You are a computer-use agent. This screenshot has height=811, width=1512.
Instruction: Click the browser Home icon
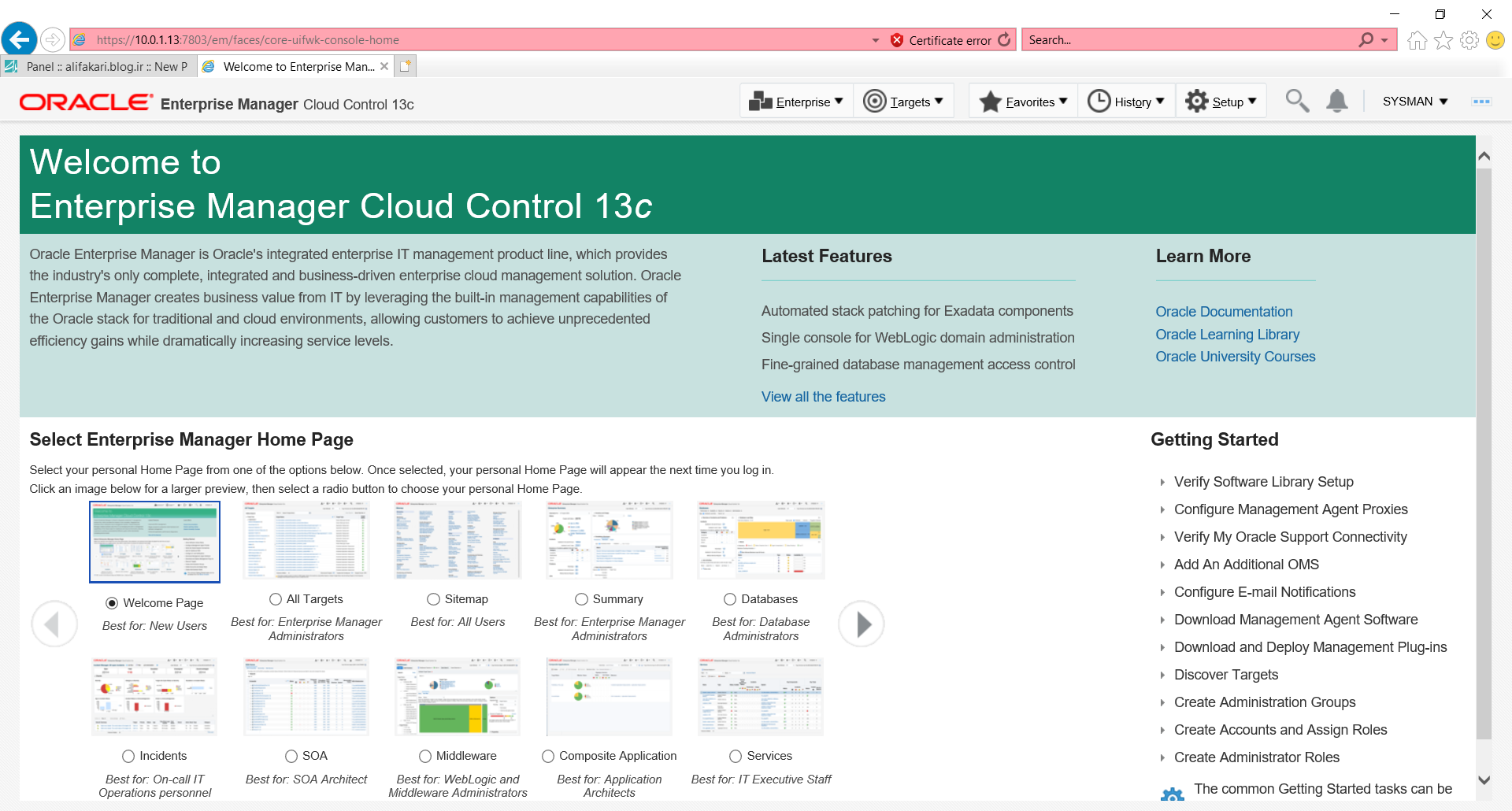(x=1417, y=40)
